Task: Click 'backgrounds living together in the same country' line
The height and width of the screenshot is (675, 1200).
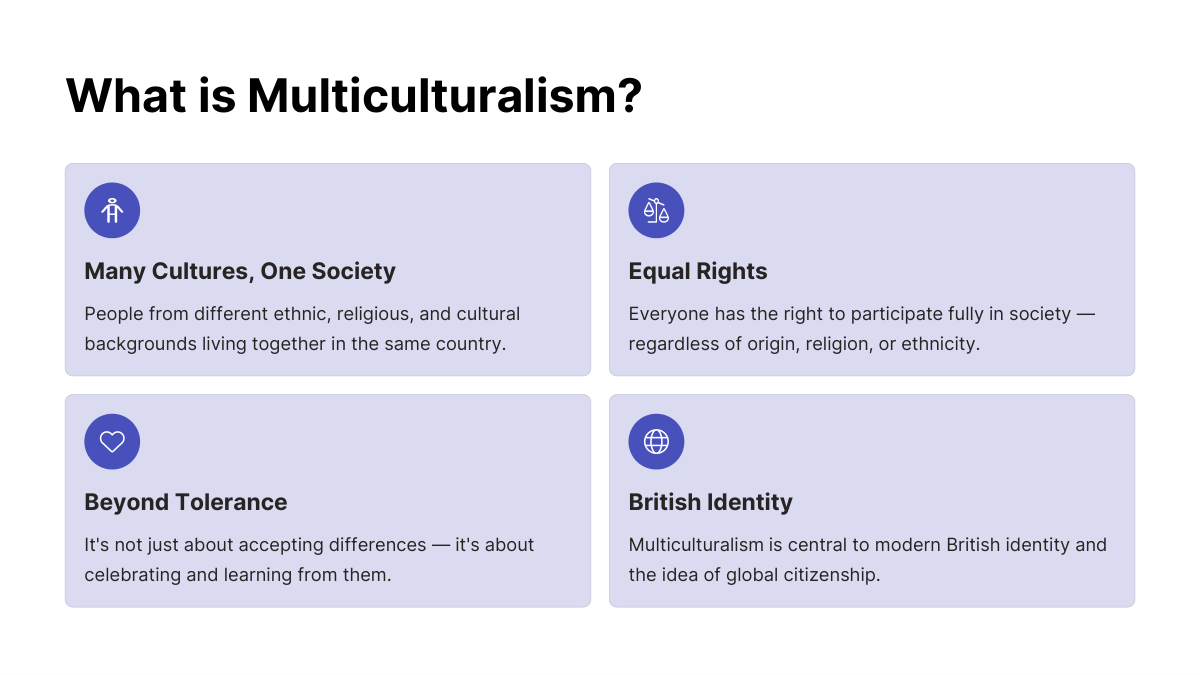Action: pyautogui.click(x=296, y=344)
